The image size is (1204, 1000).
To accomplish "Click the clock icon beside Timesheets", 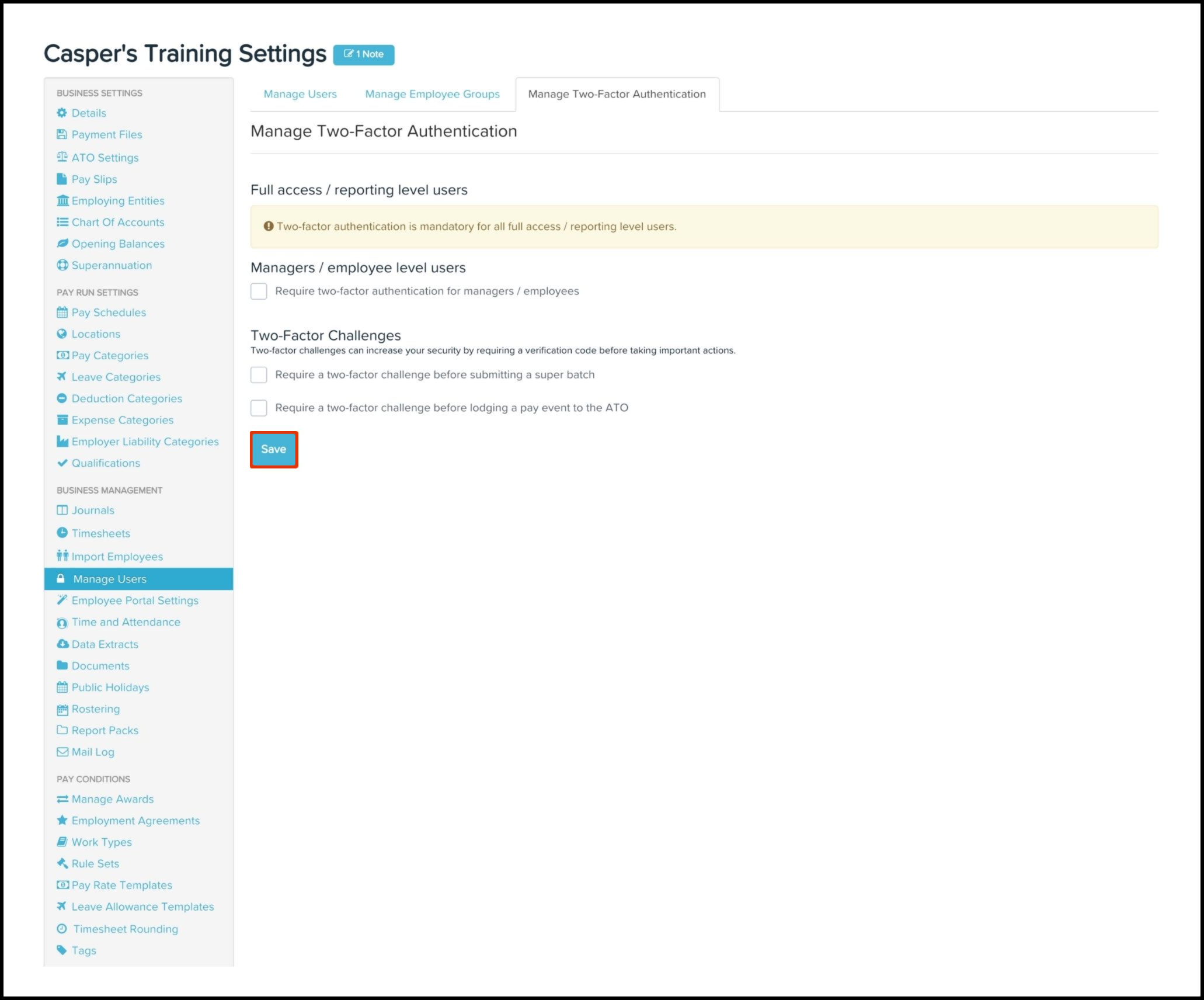I will pos(62,533).
